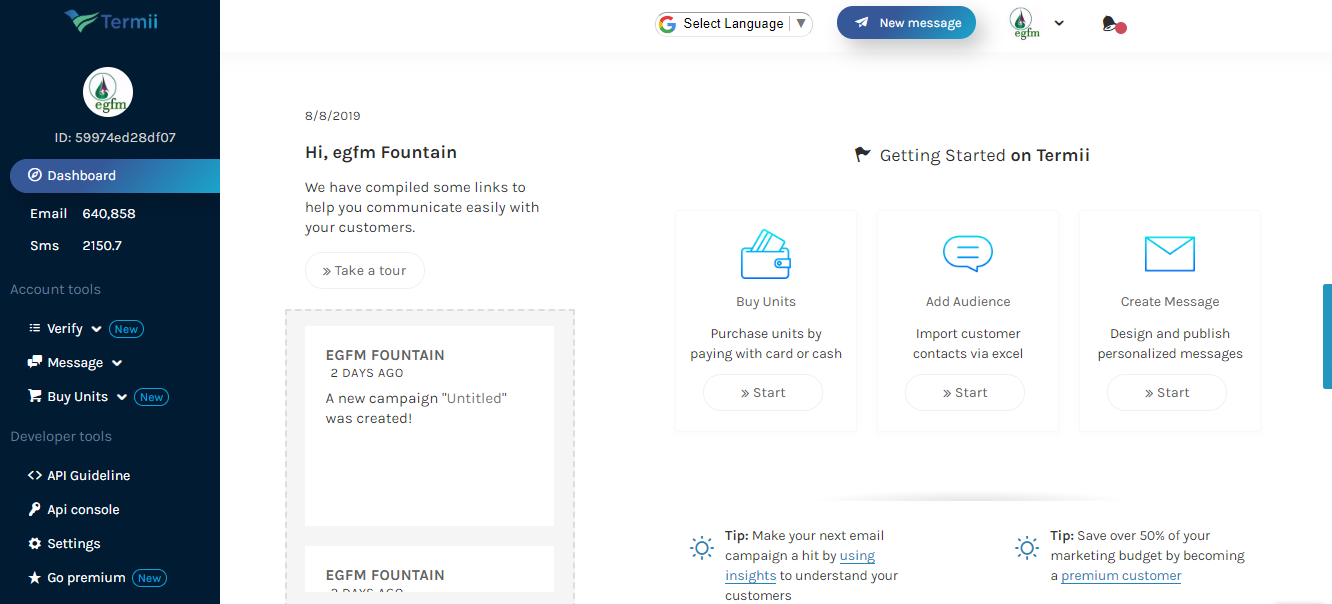Click the Verify list icon

(x=35, y=328)
